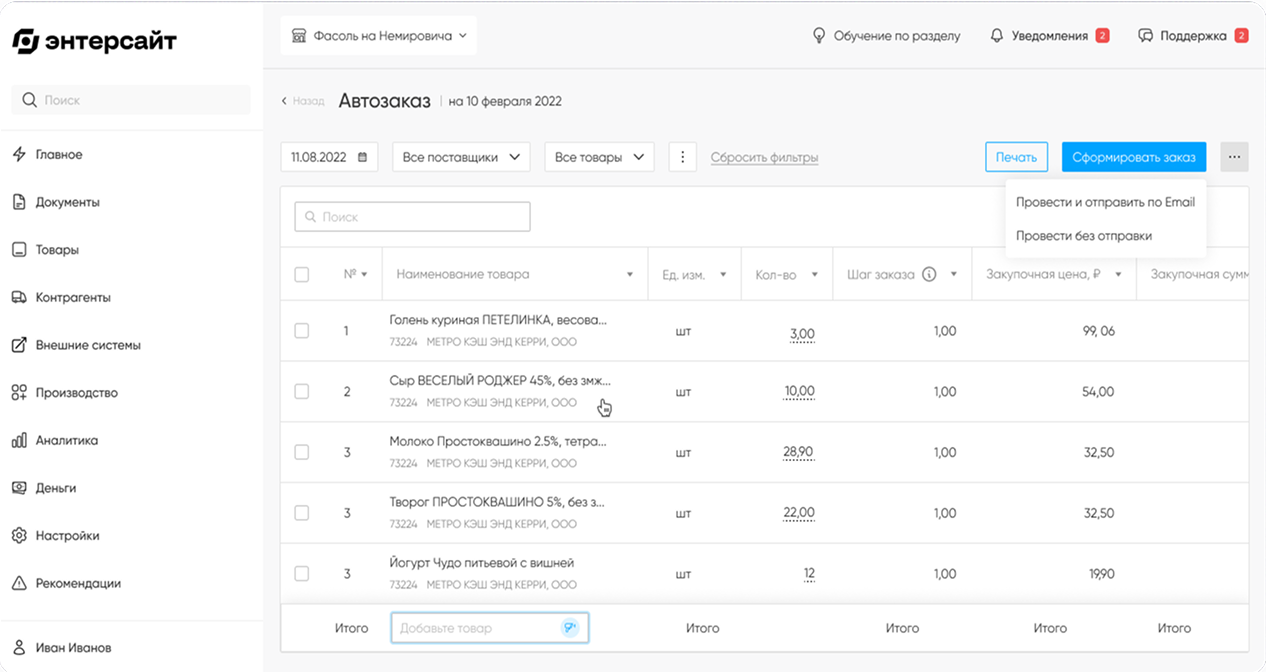This screenshot has height=672, width=1266.
Task: Click the table search input field
Action: coord(412,217)
